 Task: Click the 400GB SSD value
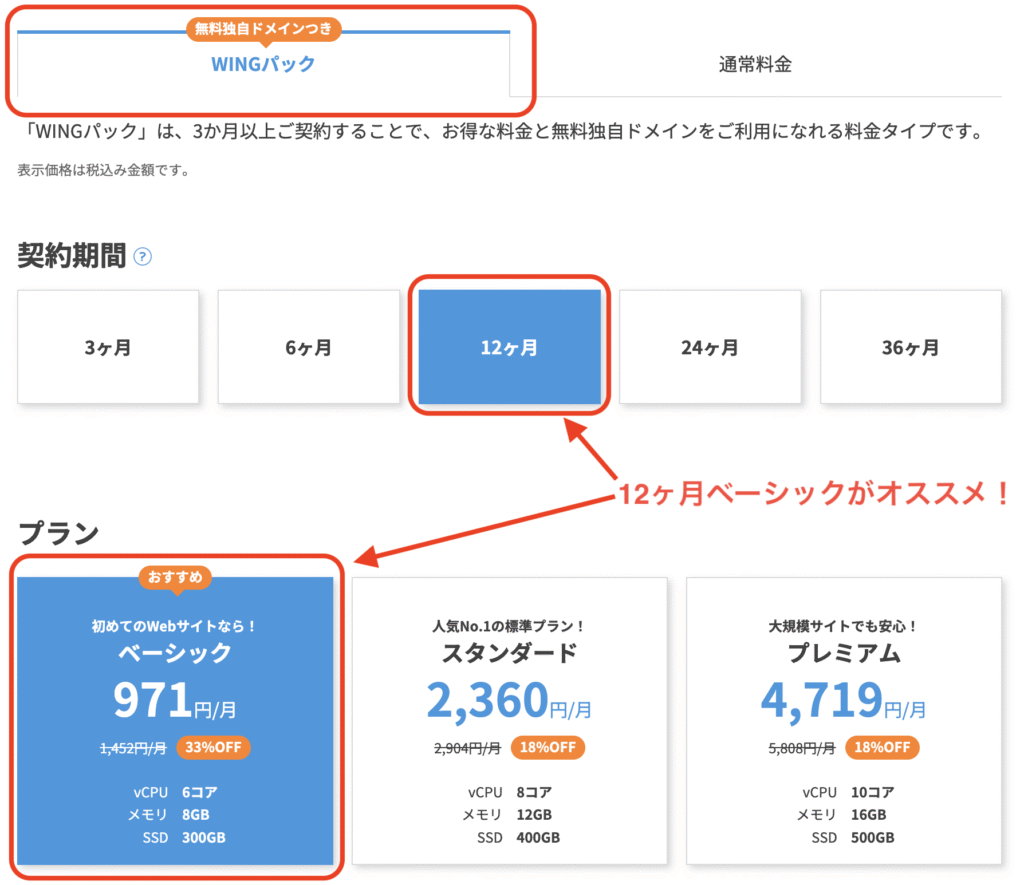click(538, 837)
